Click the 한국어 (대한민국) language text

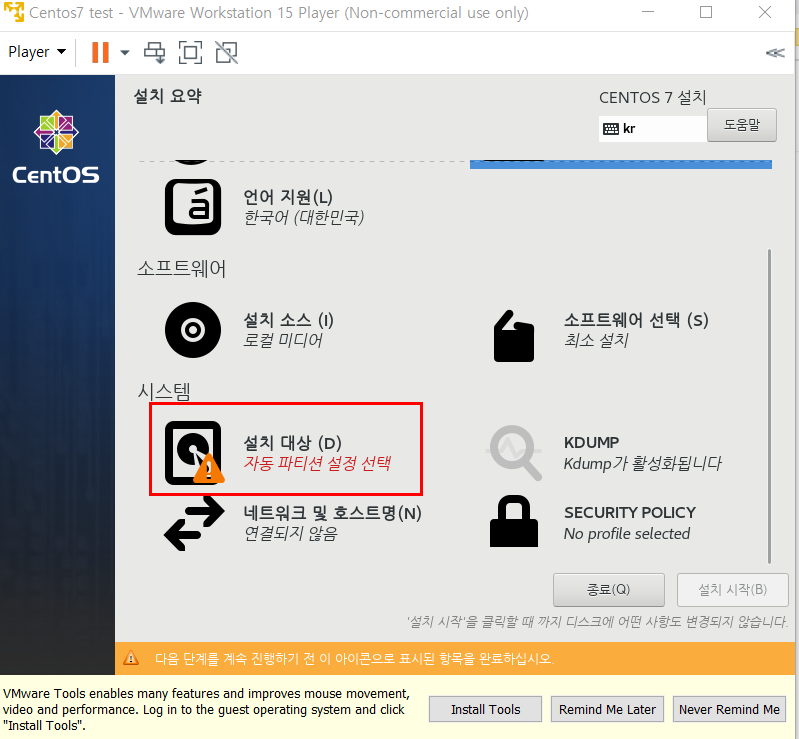(304, 217)
